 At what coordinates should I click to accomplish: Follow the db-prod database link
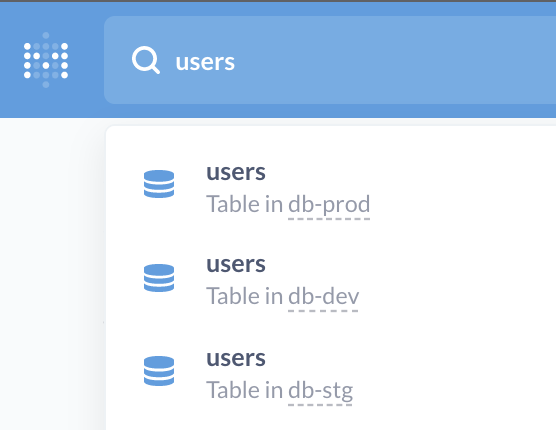329,205
